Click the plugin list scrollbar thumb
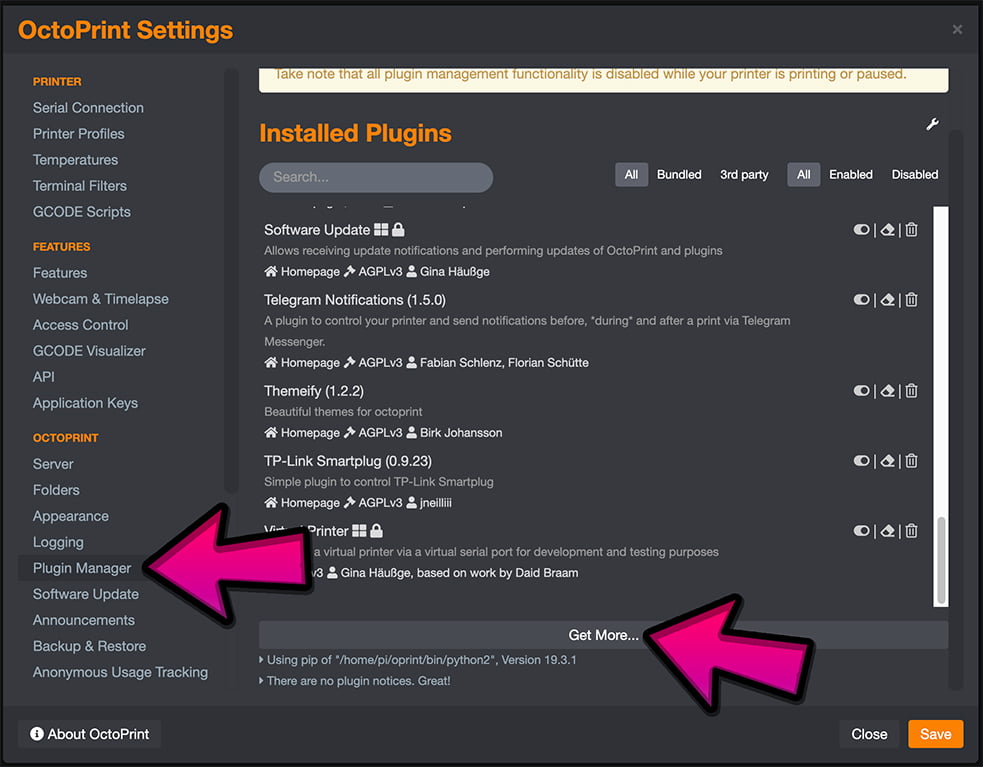This screenshot has height=767, width=983. [x=941, y=560]
